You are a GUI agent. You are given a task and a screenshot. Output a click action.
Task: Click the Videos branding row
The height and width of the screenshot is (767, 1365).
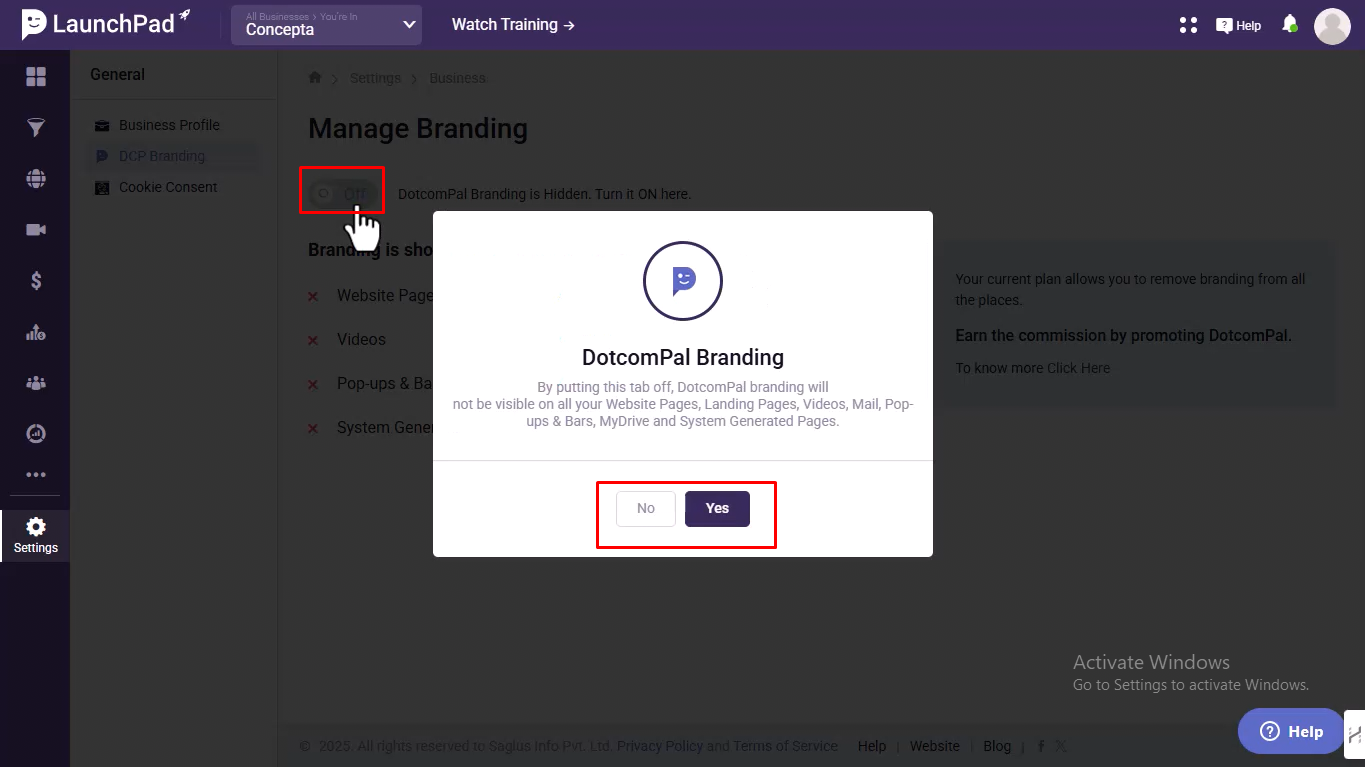coord(361,340)
